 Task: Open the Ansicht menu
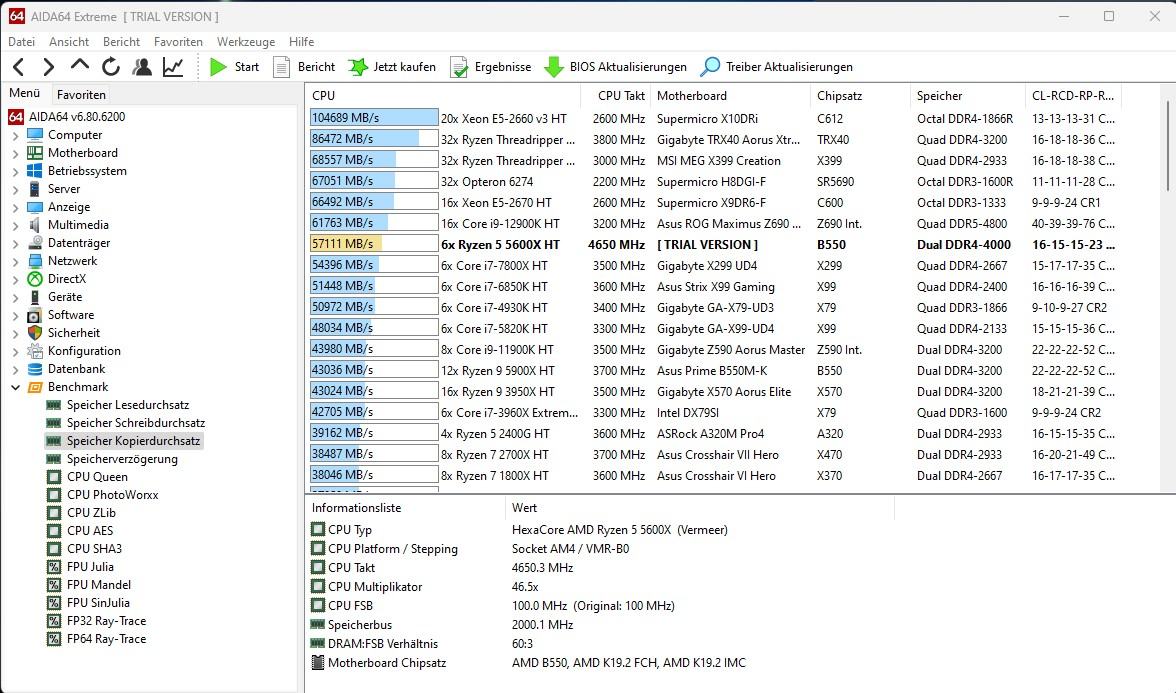pos(69,42)
